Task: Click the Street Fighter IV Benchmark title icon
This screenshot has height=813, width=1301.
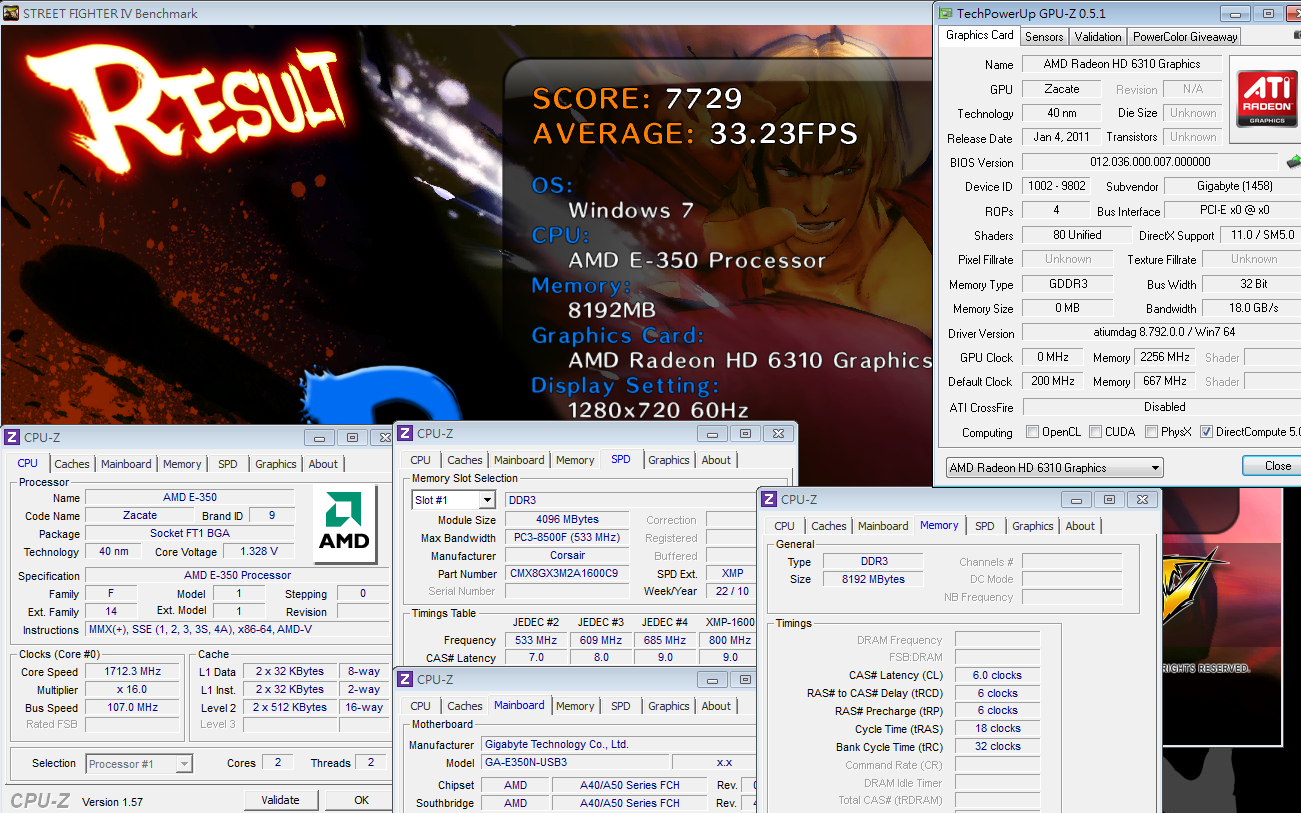Action: [11, 13]
